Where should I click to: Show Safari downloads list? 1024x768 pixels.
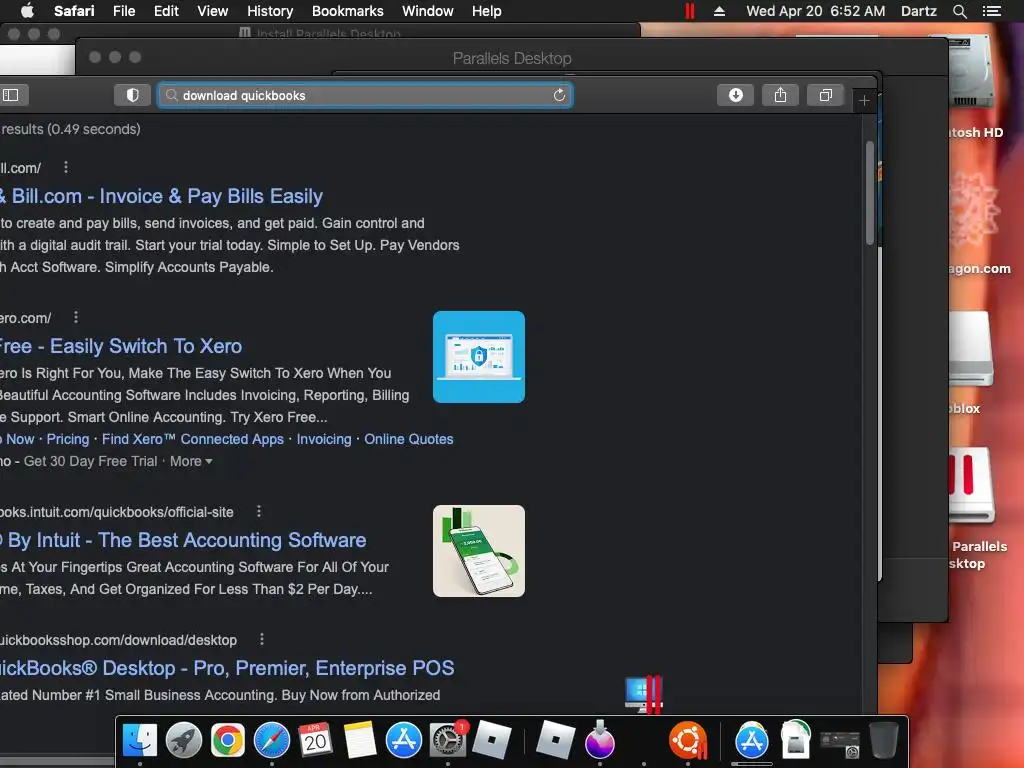tap(735, 95)
